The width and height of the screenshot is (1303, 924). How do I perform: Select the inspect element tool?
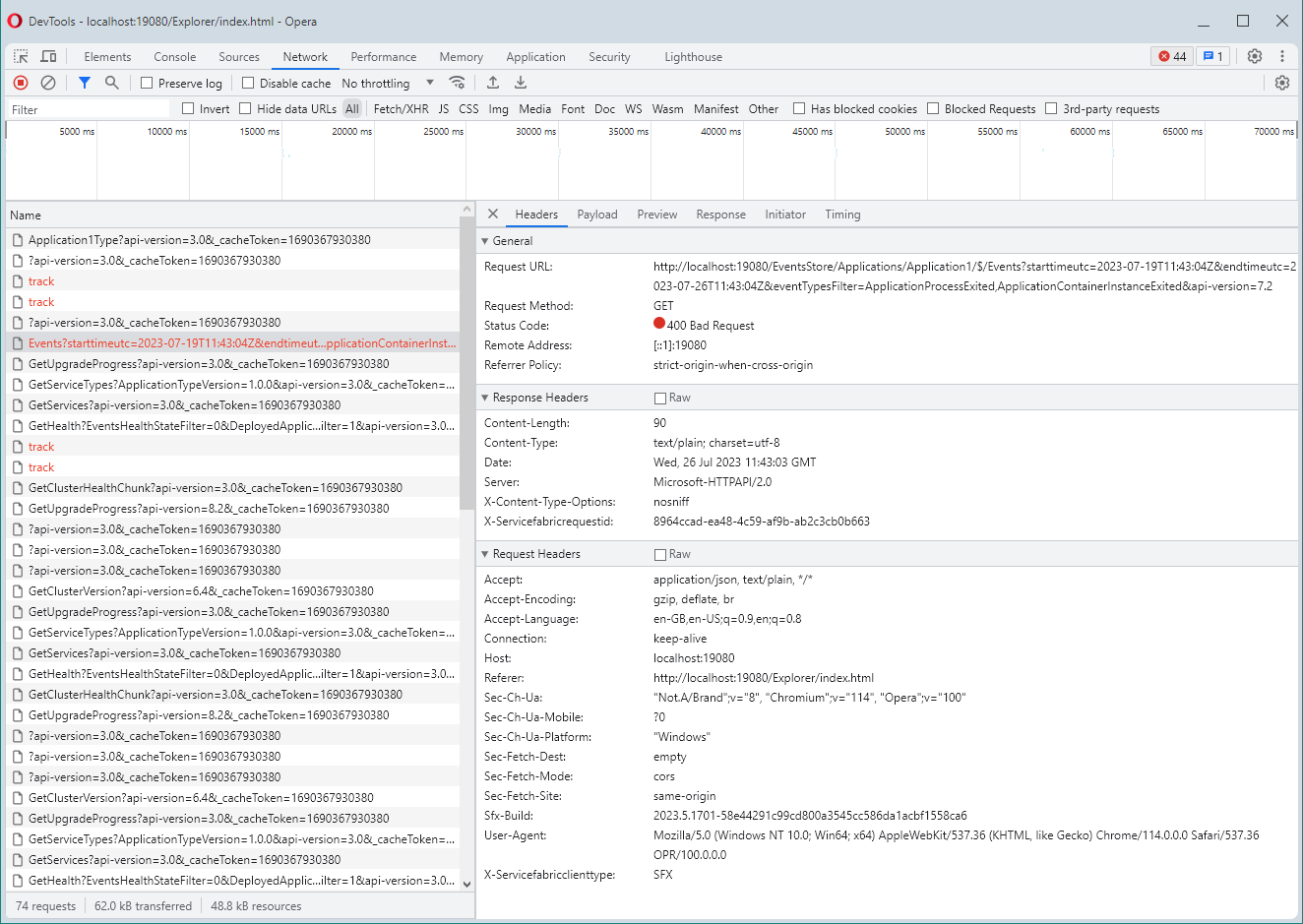(x=20, y=56)
